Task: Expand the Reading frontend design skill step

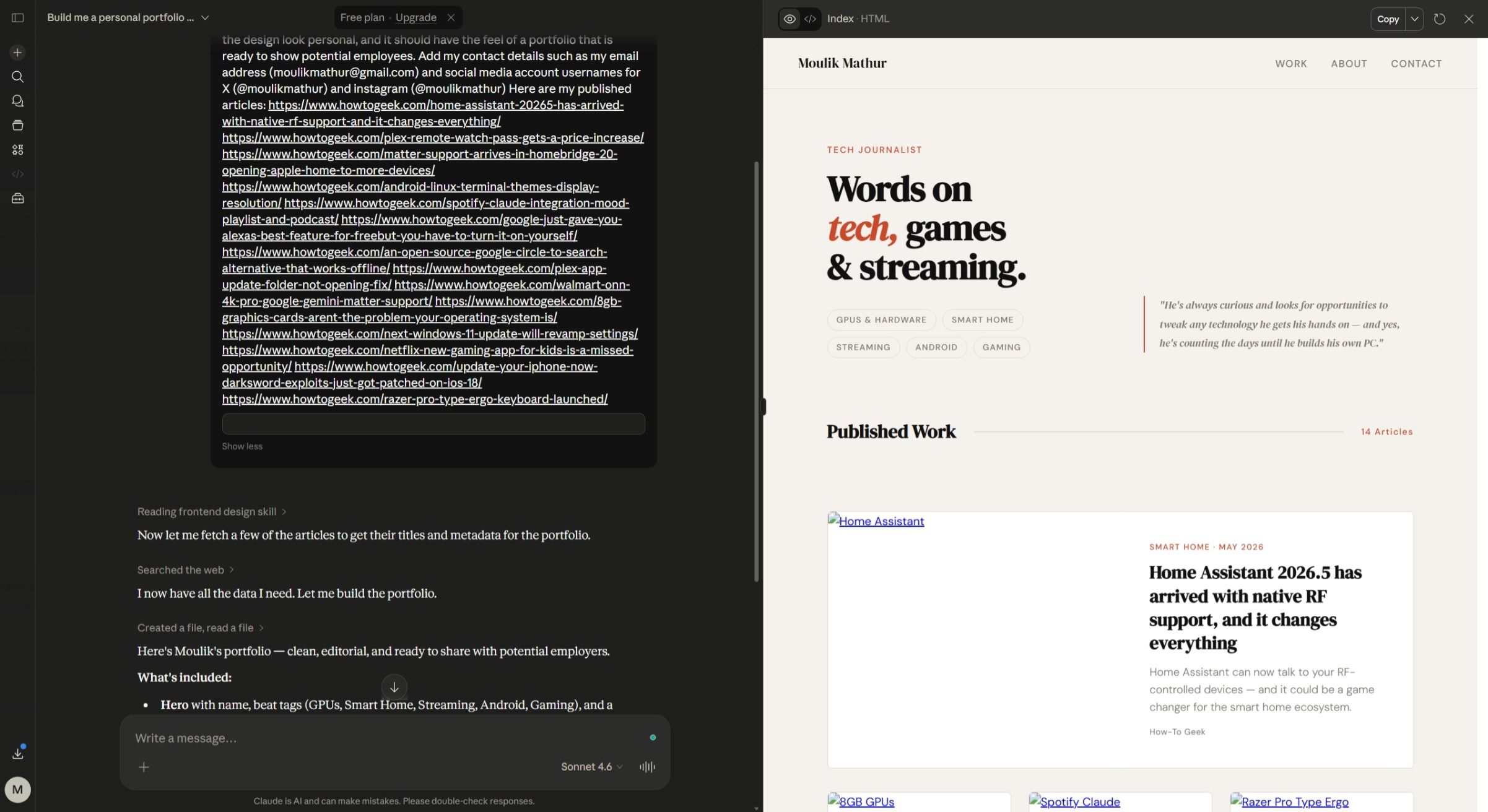Action: (x=211, y=511)
